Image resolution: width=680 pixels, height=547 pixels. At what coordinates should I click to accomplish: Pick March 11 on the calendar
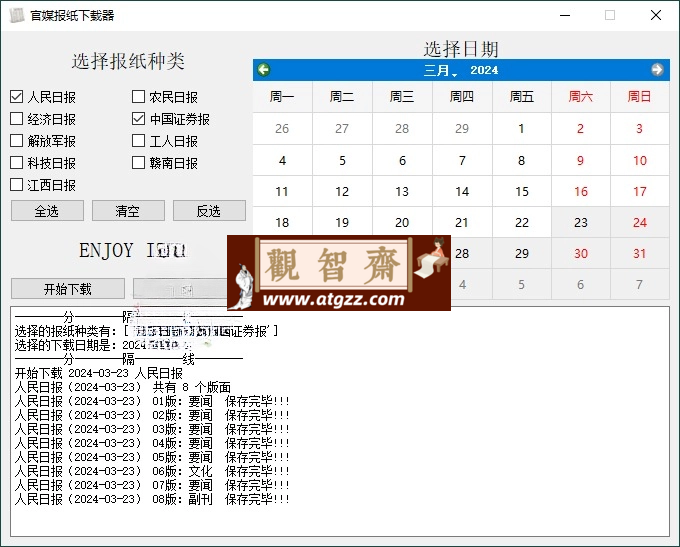click(x=282, y=191)
